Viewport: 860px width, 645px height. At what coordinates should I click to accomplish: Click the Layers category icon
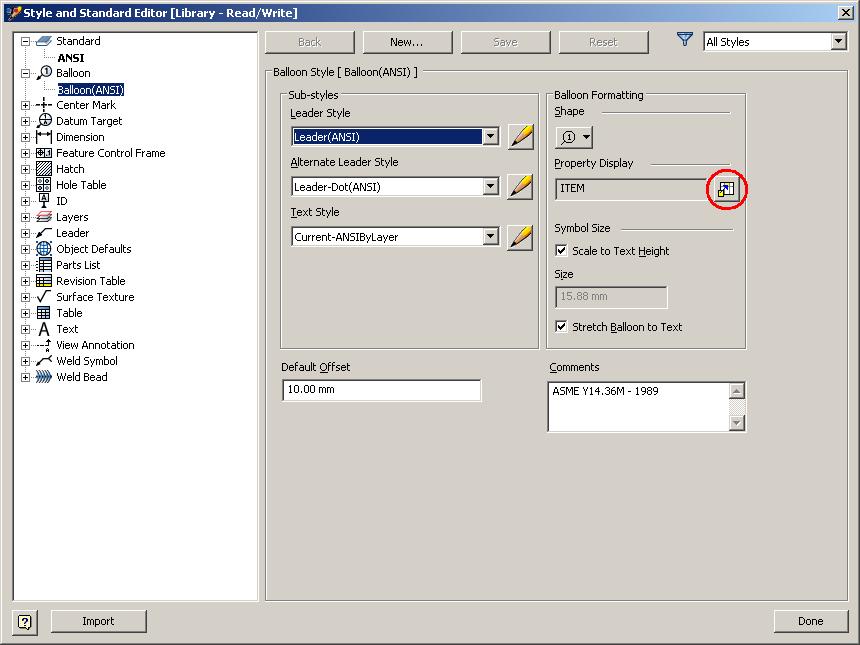click(43, 217)
